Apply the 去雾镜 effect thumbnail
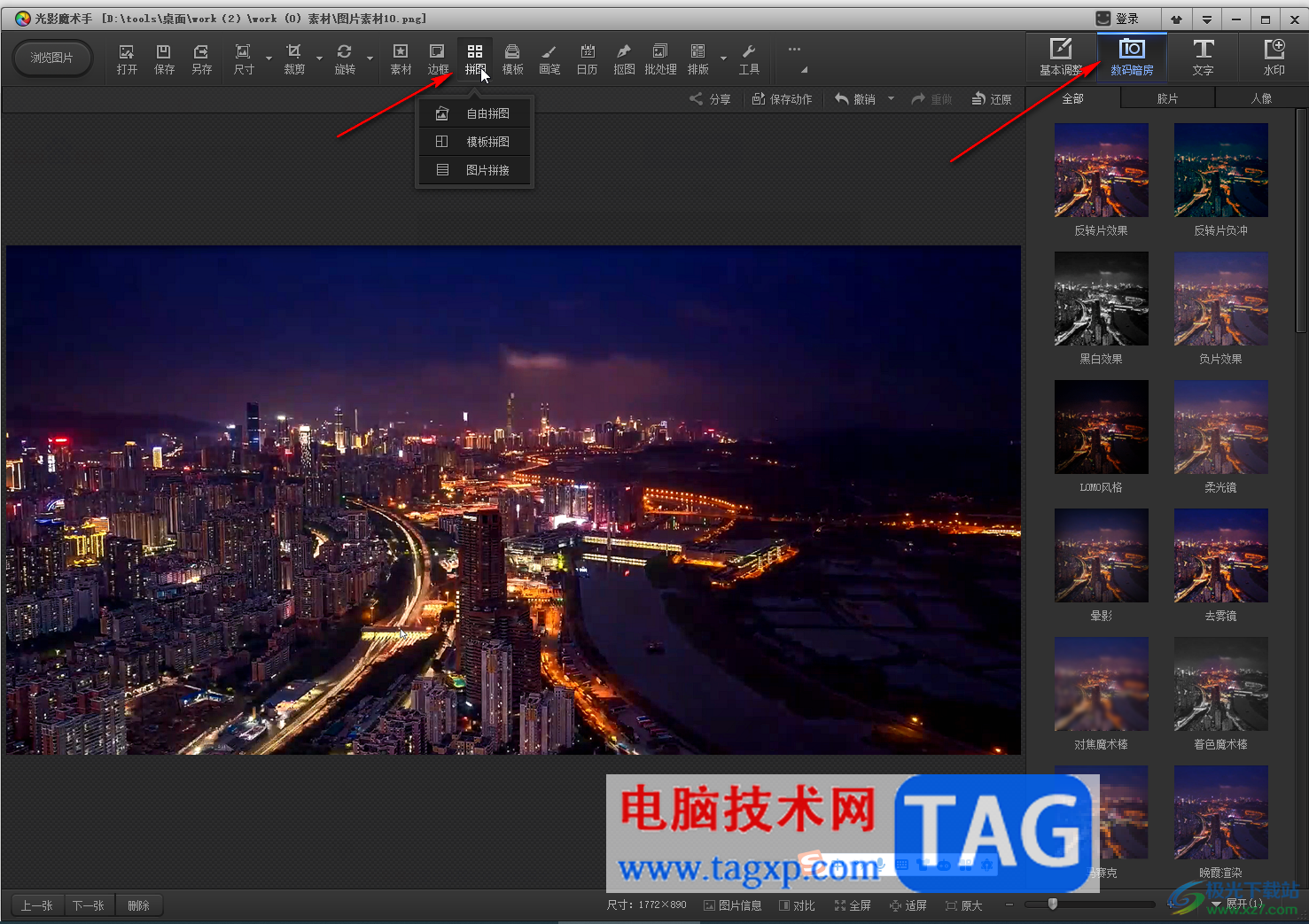The width and height of the screenshot is (1309, 924). coord(1221,555)
